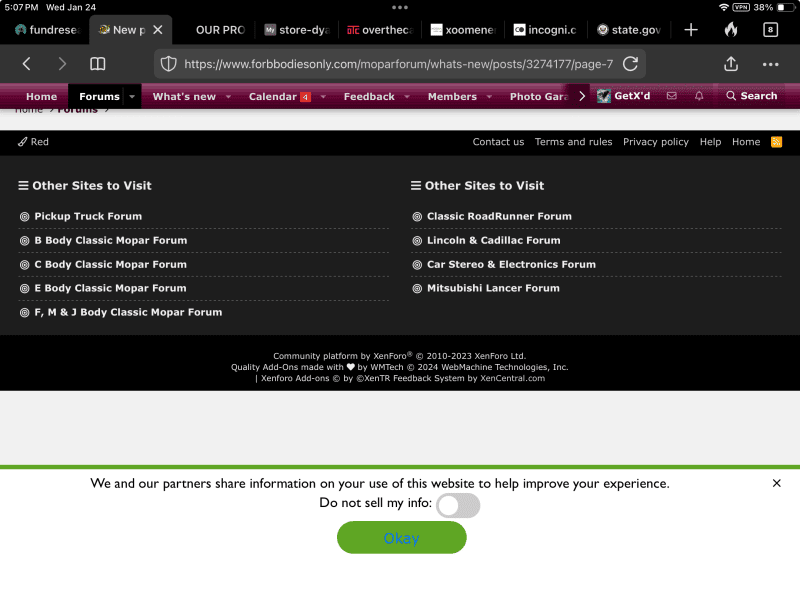
Task: Expand the Feedback dropdown arrow
Action: [407, 96]
